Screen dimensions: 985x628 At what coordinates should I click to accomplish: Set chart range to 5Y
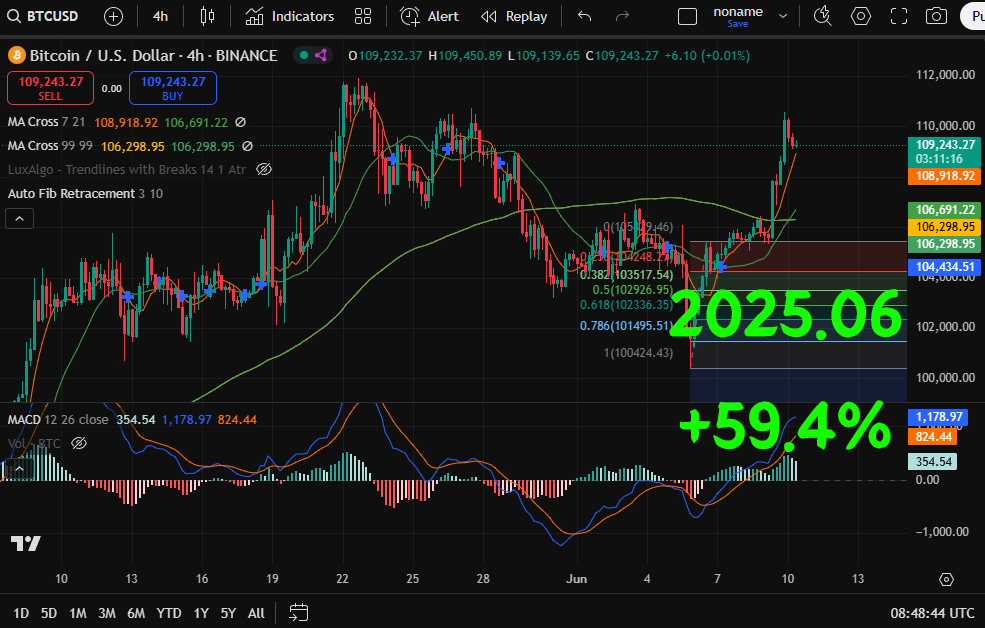pos(228,613)
